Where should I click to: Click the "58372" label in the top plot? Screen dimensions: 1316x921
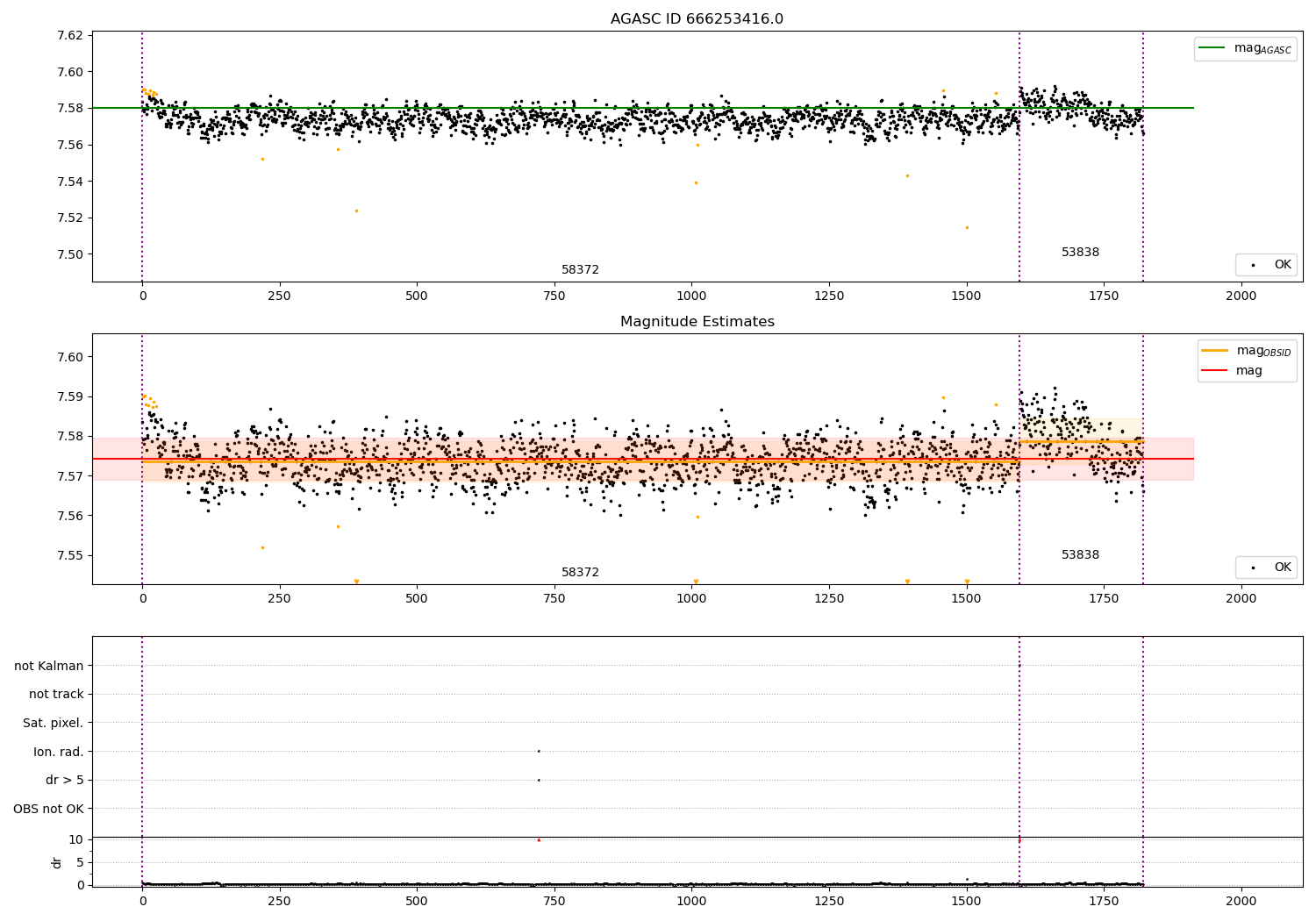[x=580, y=269]
